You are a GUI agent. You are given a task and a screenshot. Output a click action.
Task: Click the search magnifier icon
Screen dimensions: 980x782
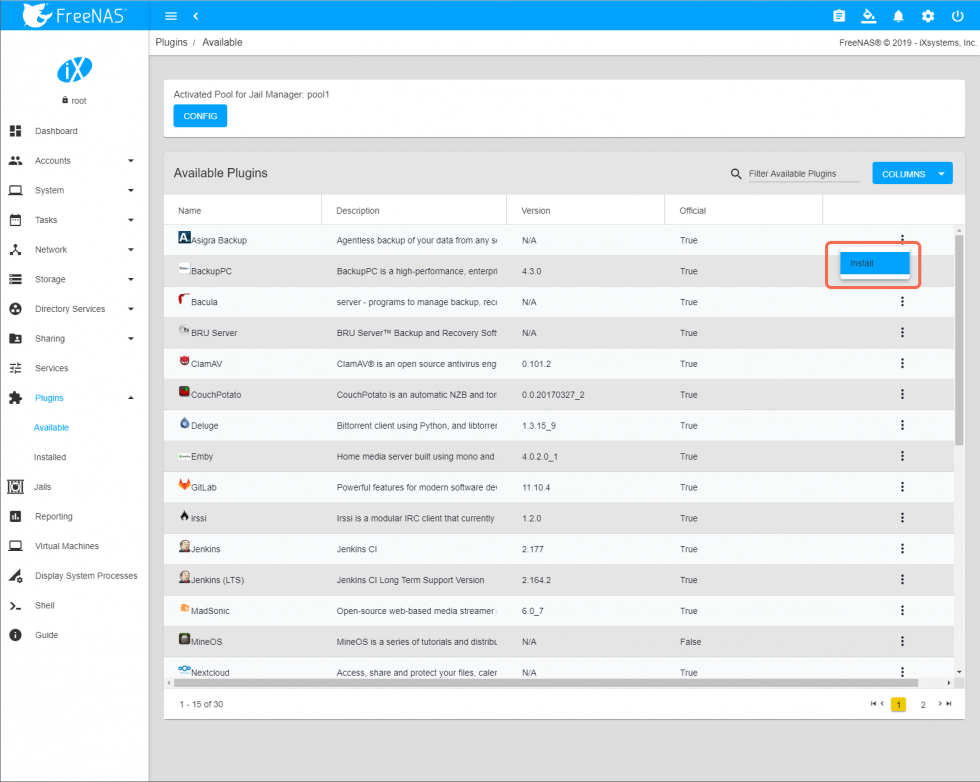click(736, 173)
